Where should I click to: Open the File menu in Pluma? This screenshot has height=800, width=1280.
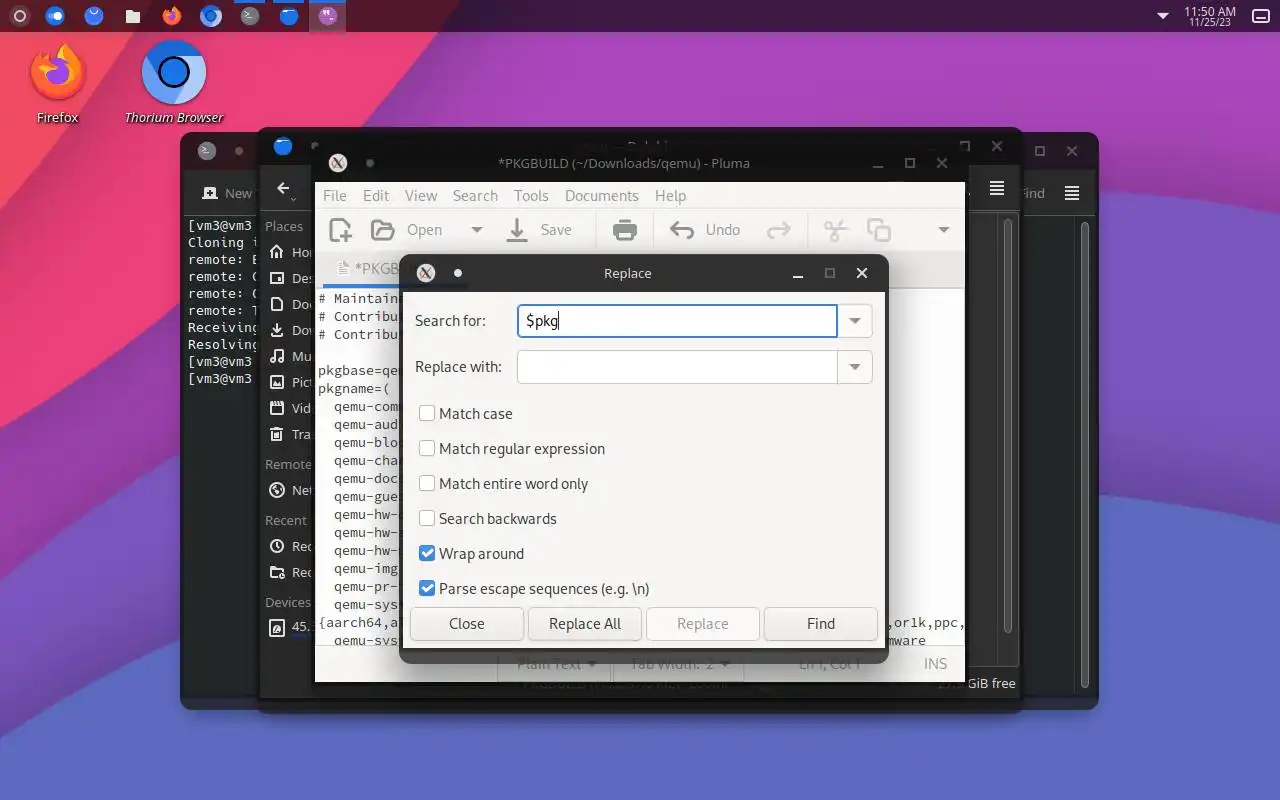coord(335,196)
